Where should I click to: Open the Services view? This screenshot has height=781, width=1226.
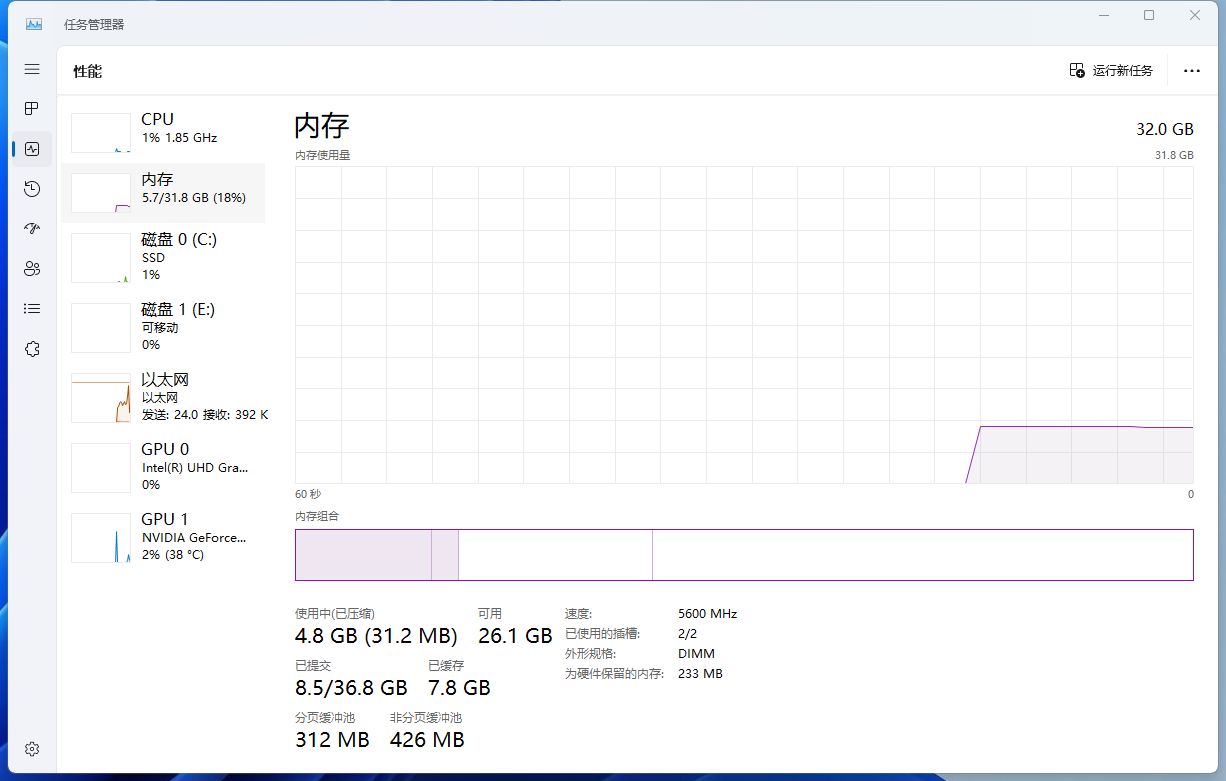31,348
